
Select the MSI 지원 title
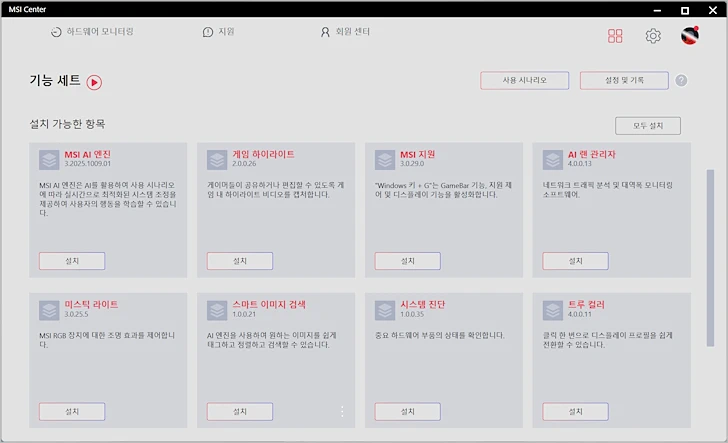click(417, 155)
